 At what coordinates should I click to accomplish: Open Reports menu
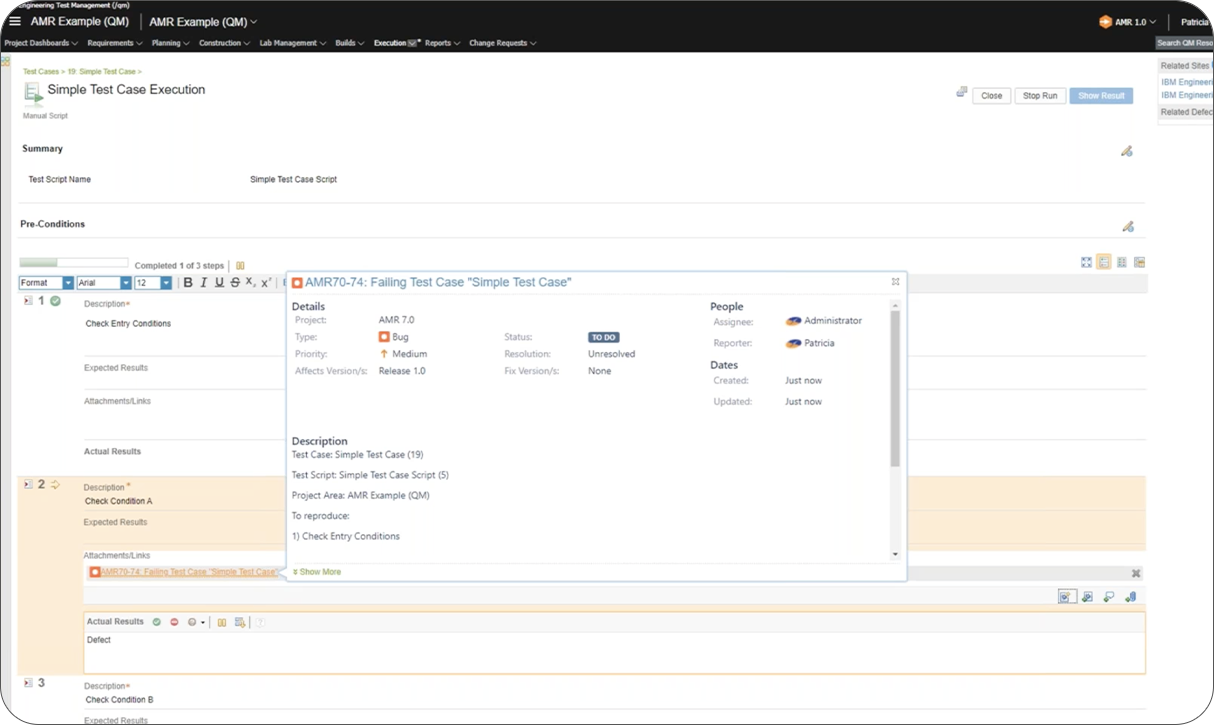(442, 43)
